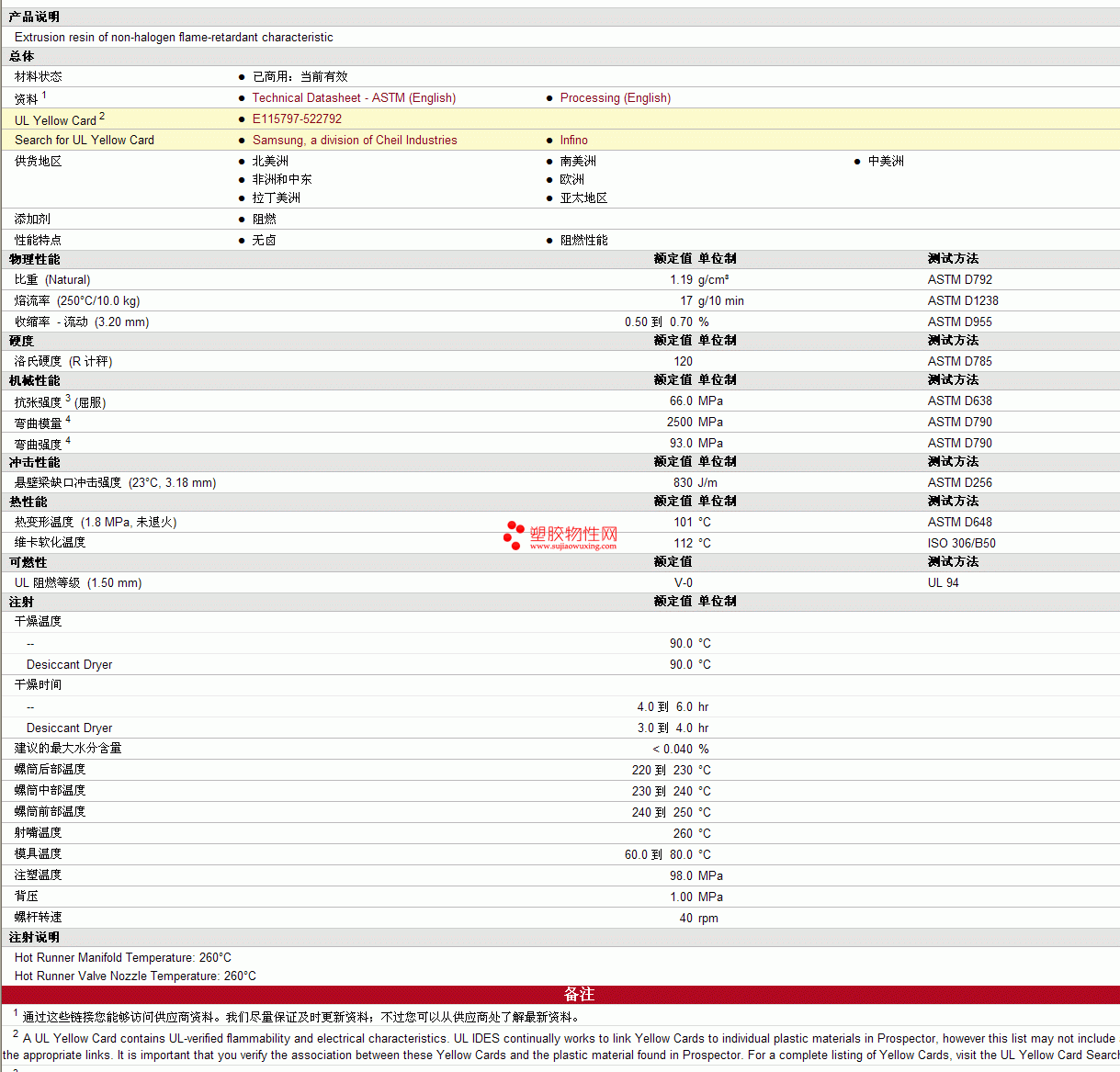Click the 模具温度 row label
This screenshot has width=1120, height=1072.
coord(39,854)
